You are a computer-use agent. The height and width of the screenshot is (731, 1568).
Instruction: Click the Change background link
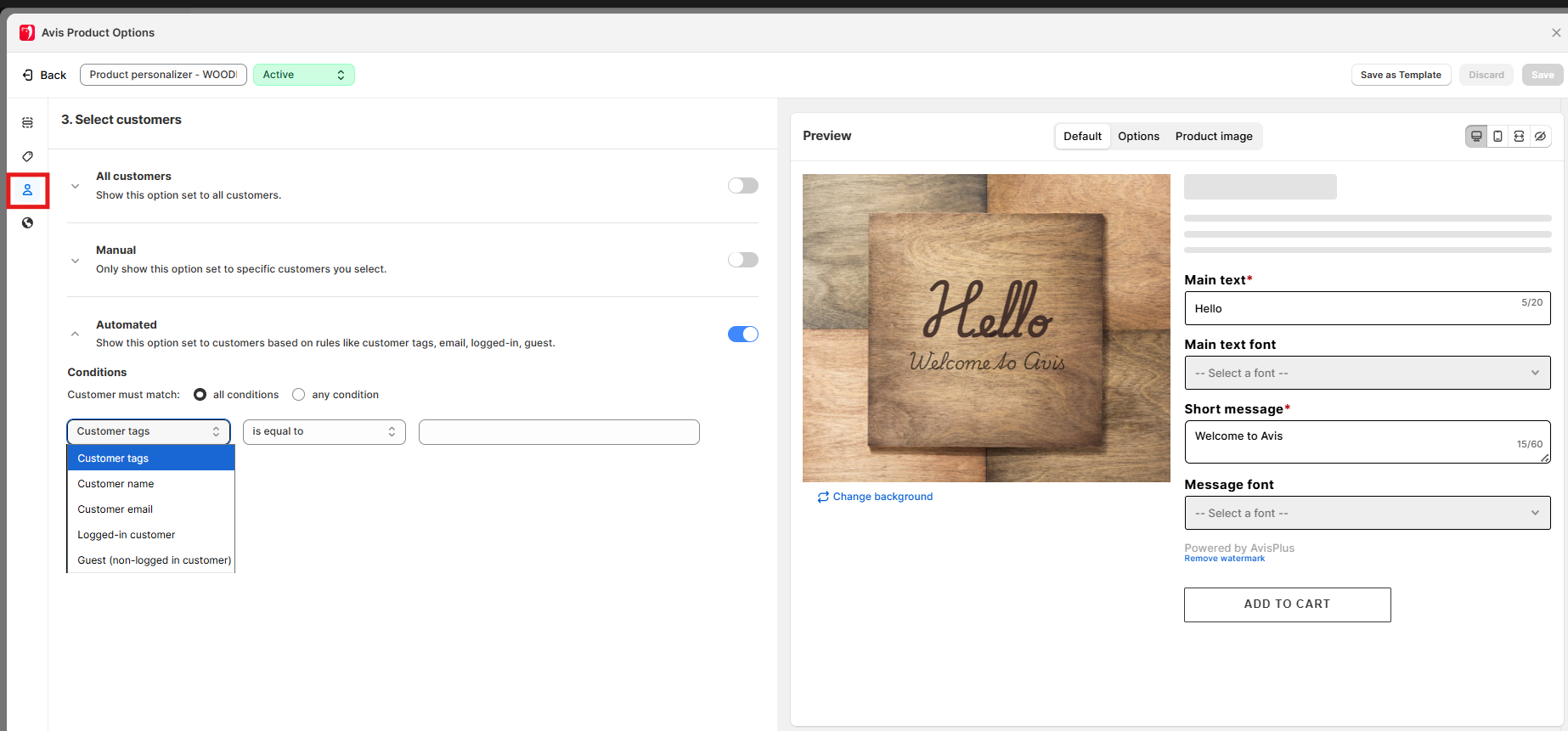click(x=882, y=497)
